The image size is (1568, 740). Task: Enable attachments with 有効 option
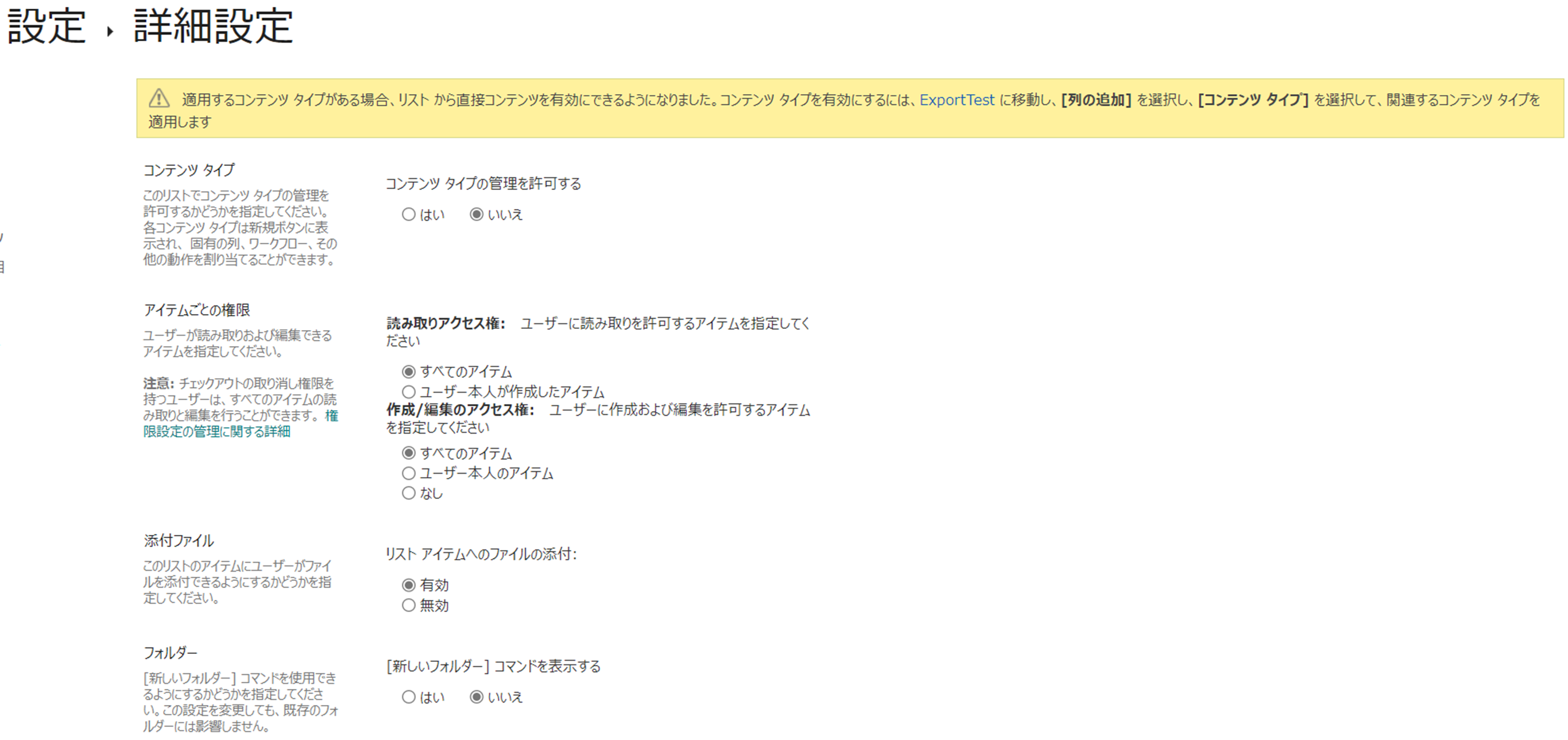pyautogui.click(x=408, y=585)
